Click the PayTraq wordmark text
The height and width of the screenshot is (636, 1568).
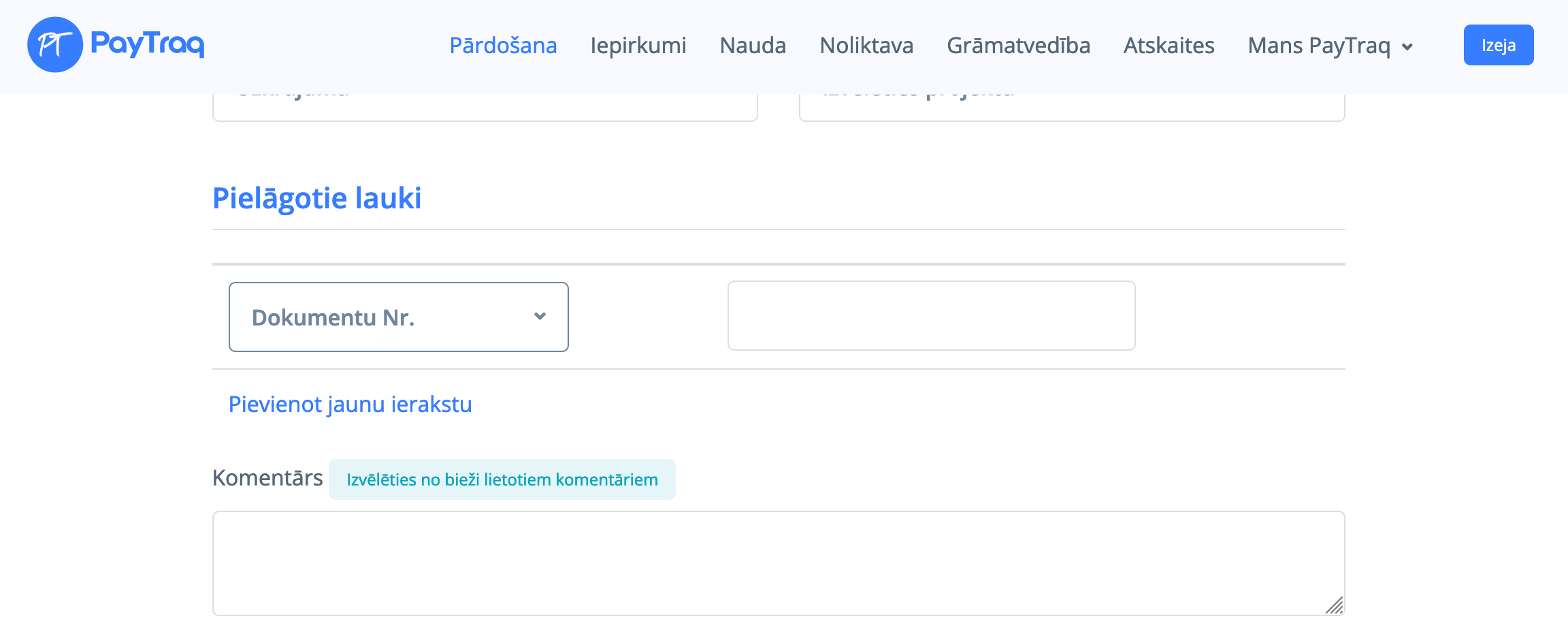pyautogui.click(x=147, y=44)
